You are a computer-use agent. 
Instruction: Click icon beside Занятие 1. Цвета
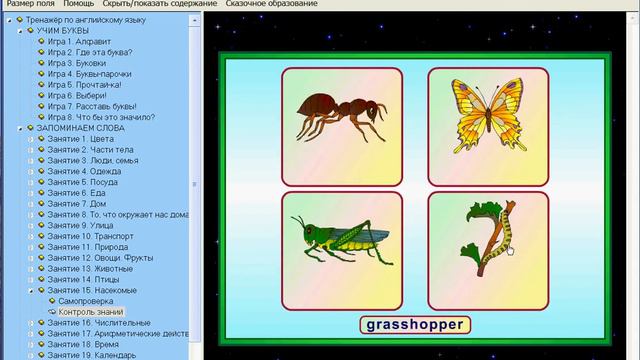point(41,139)
